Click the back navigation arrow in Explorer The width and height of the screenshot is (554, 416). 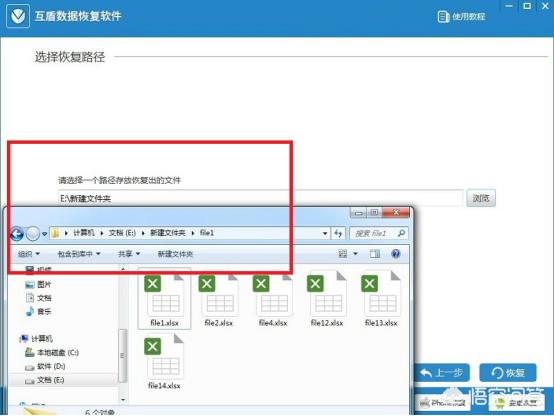[x=17, y=234]
